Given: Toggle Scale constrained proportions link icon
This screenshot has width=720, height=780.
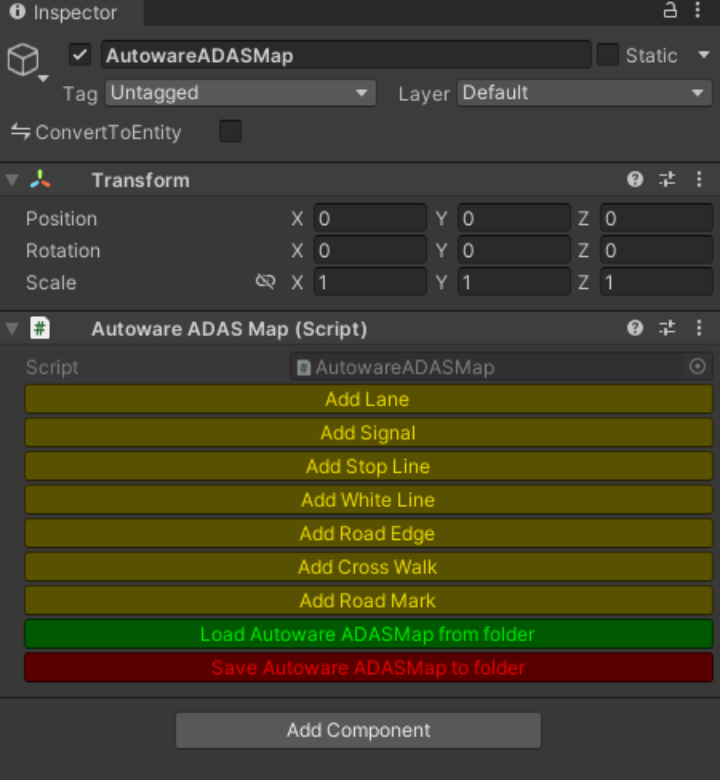Looking at the screenshot, I should coord(266,282).
